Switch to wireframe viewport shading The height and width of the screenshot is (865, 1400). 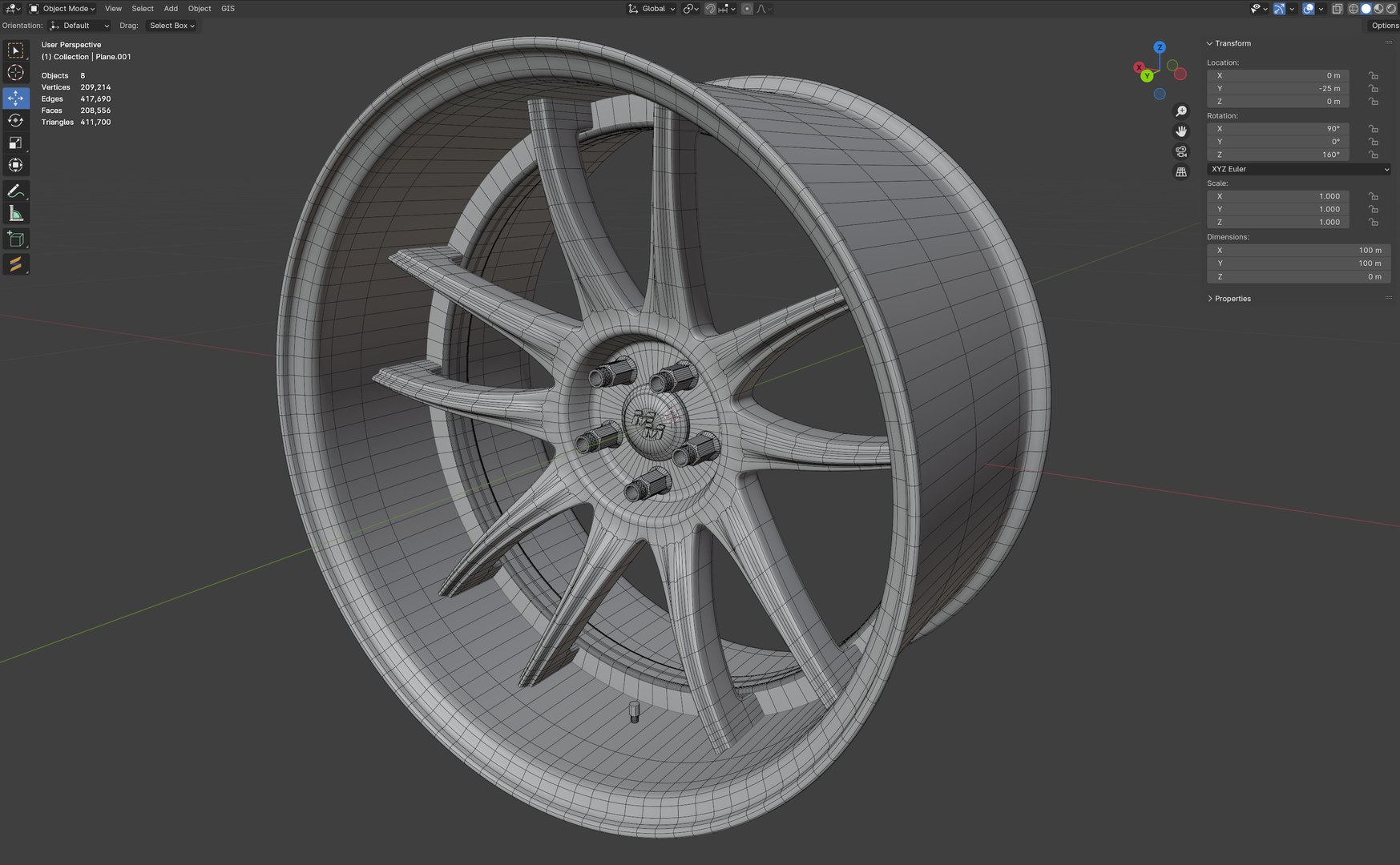(1354, 9)
